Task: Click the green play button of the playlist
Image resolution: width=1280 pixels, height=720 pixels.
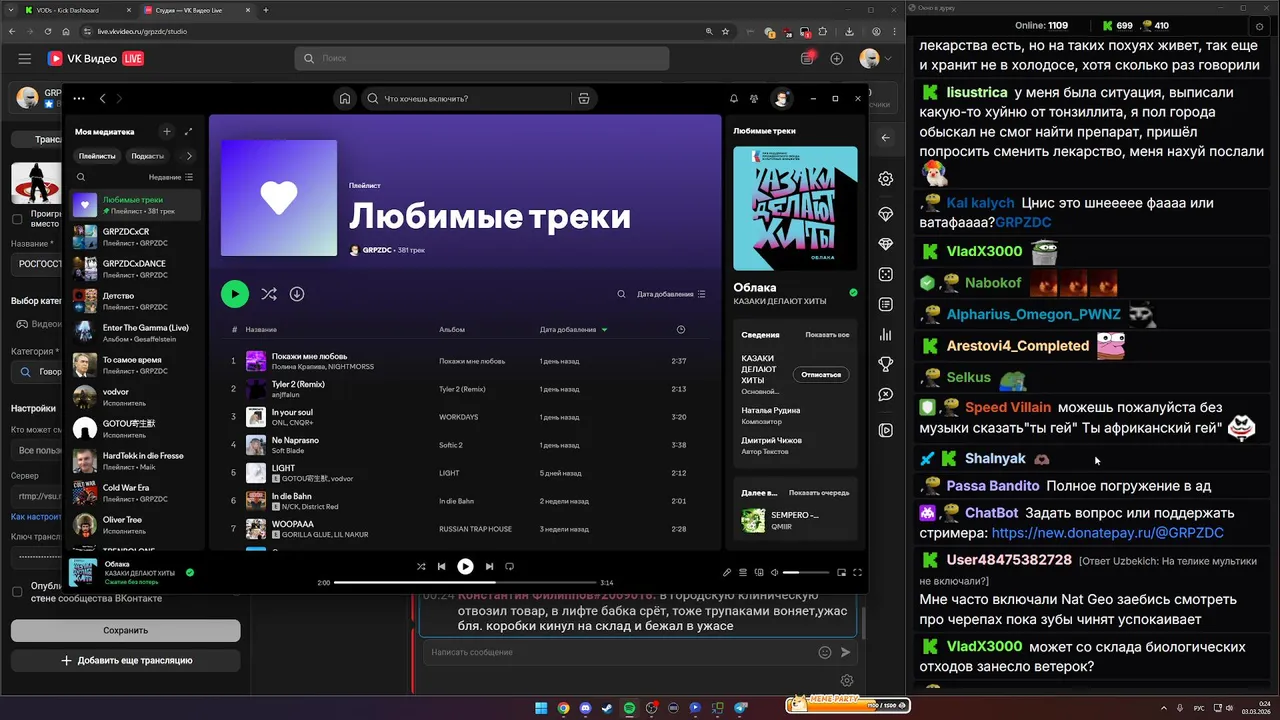Action: [x=234, y=294]
